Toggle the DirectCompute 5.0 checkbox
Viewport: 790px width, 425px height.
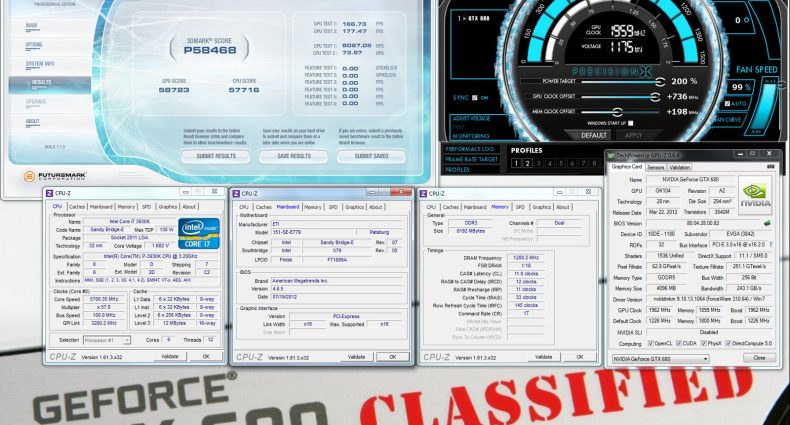[x=728, y=343]
